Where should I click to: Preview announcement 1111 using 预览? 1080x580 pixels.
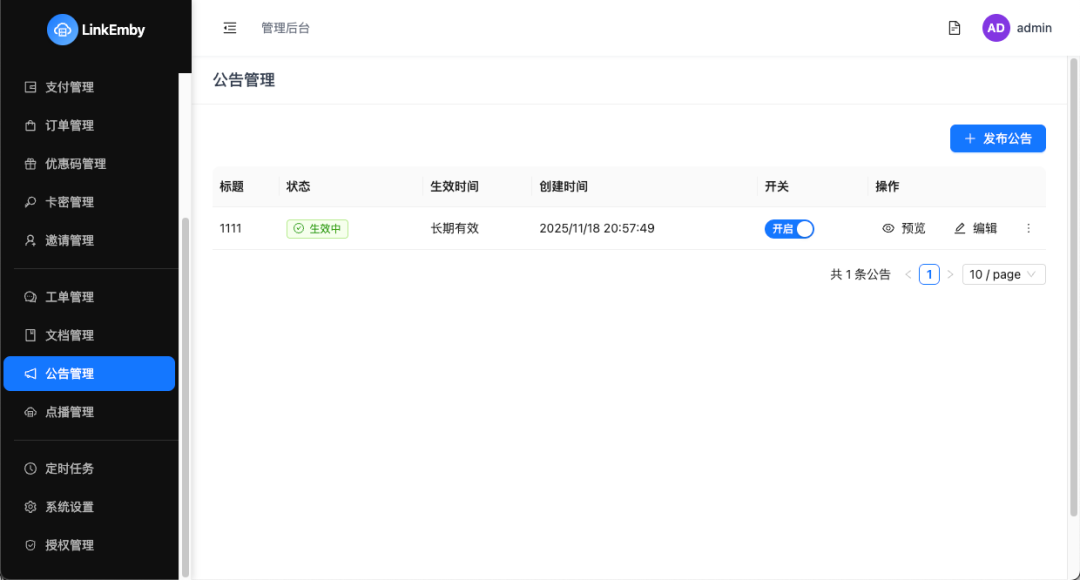pyautogui.click(x=903, y=228)
